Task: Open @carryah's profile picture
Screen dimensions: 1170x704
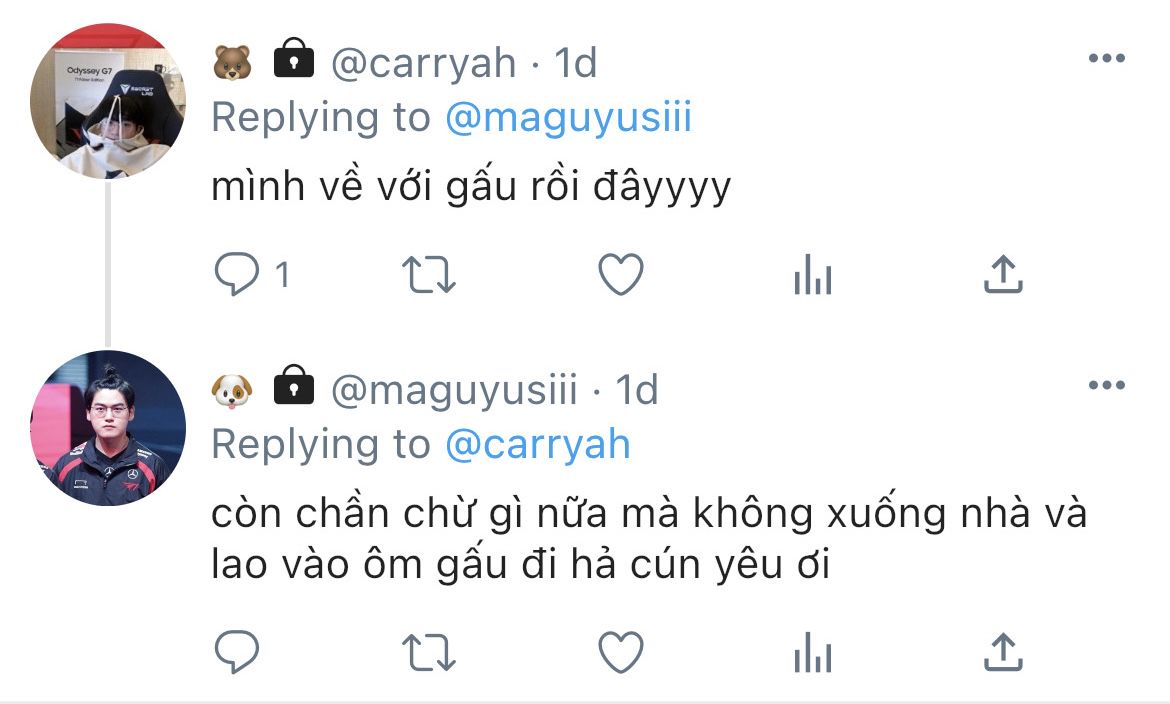Action: [x=108, y=101]
